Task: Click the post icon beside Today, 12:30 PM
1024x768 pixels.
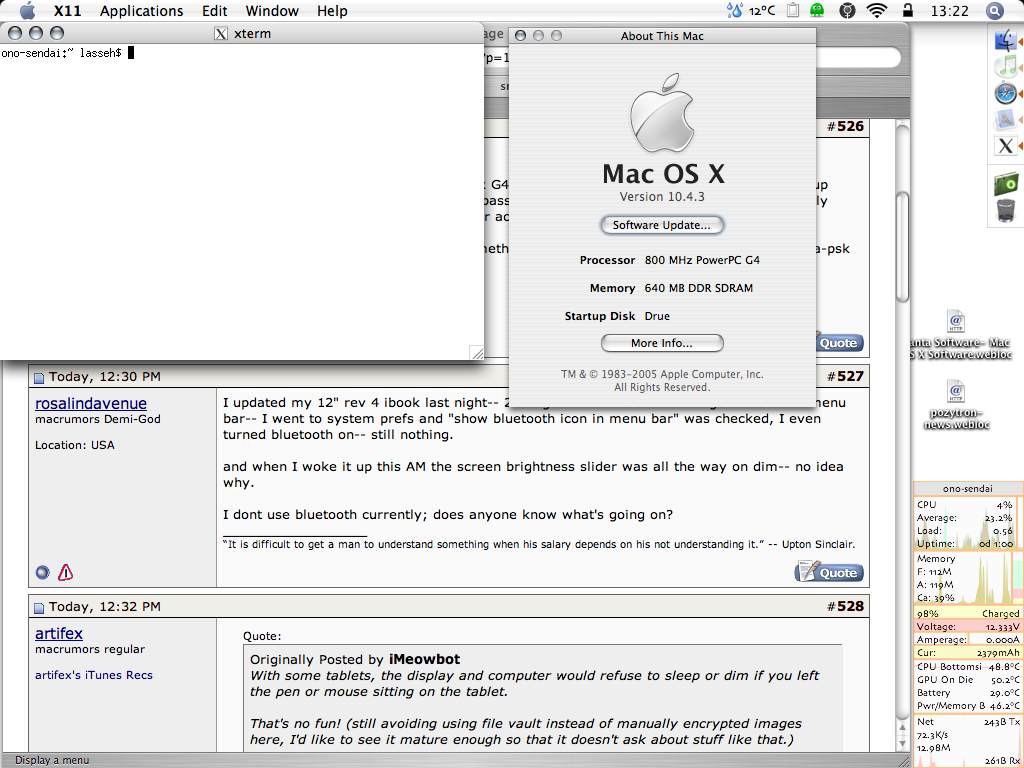Action: pyautogui.click(x=39, y=377)
